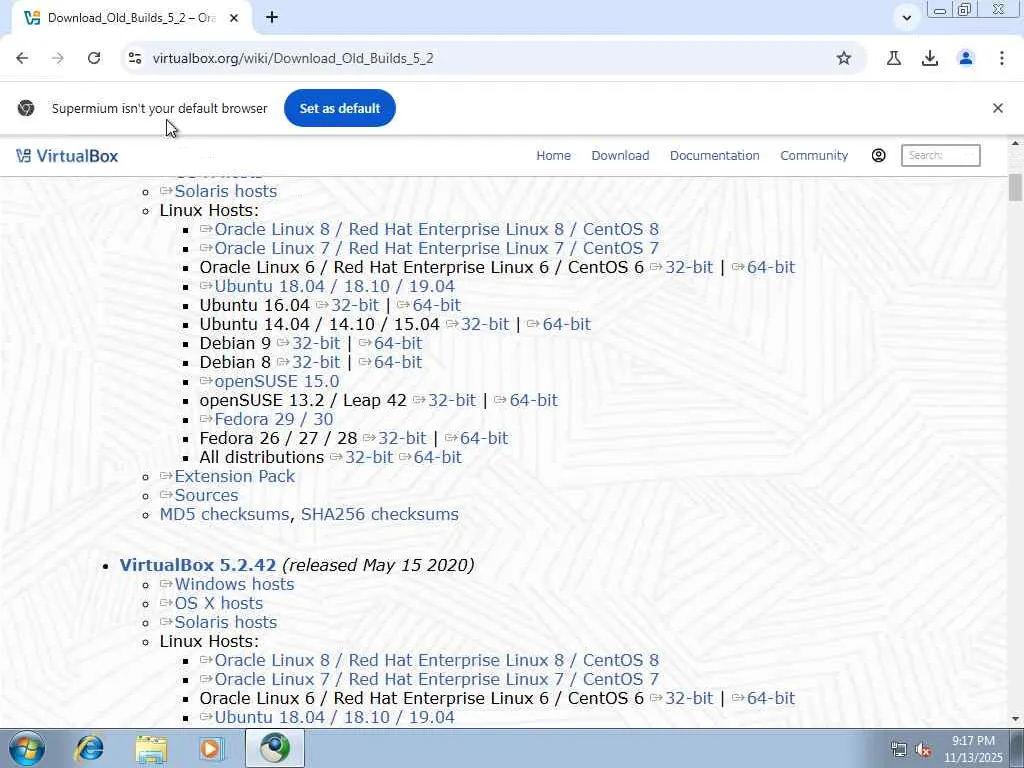Bookmark this page with the star icon

coord(844,58)
